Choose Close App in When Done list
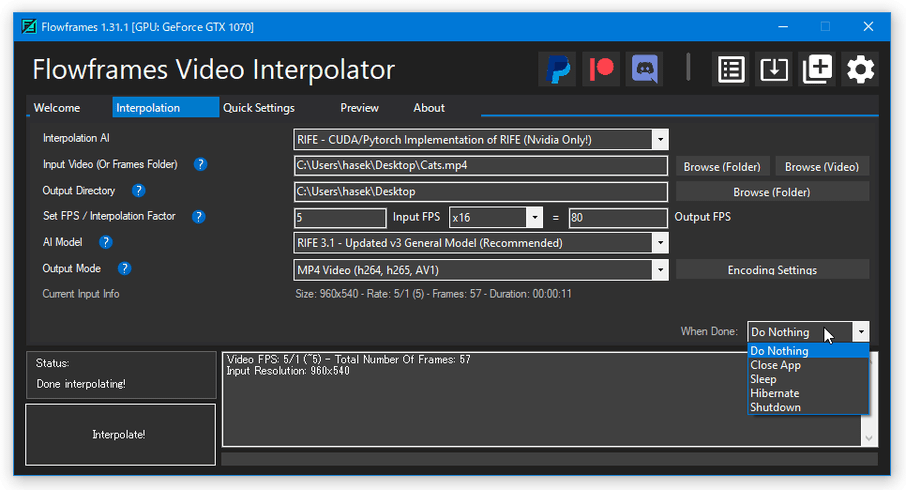Image resolution: width=906 pixels, height=490 pixels. click(x=808, y=365)
